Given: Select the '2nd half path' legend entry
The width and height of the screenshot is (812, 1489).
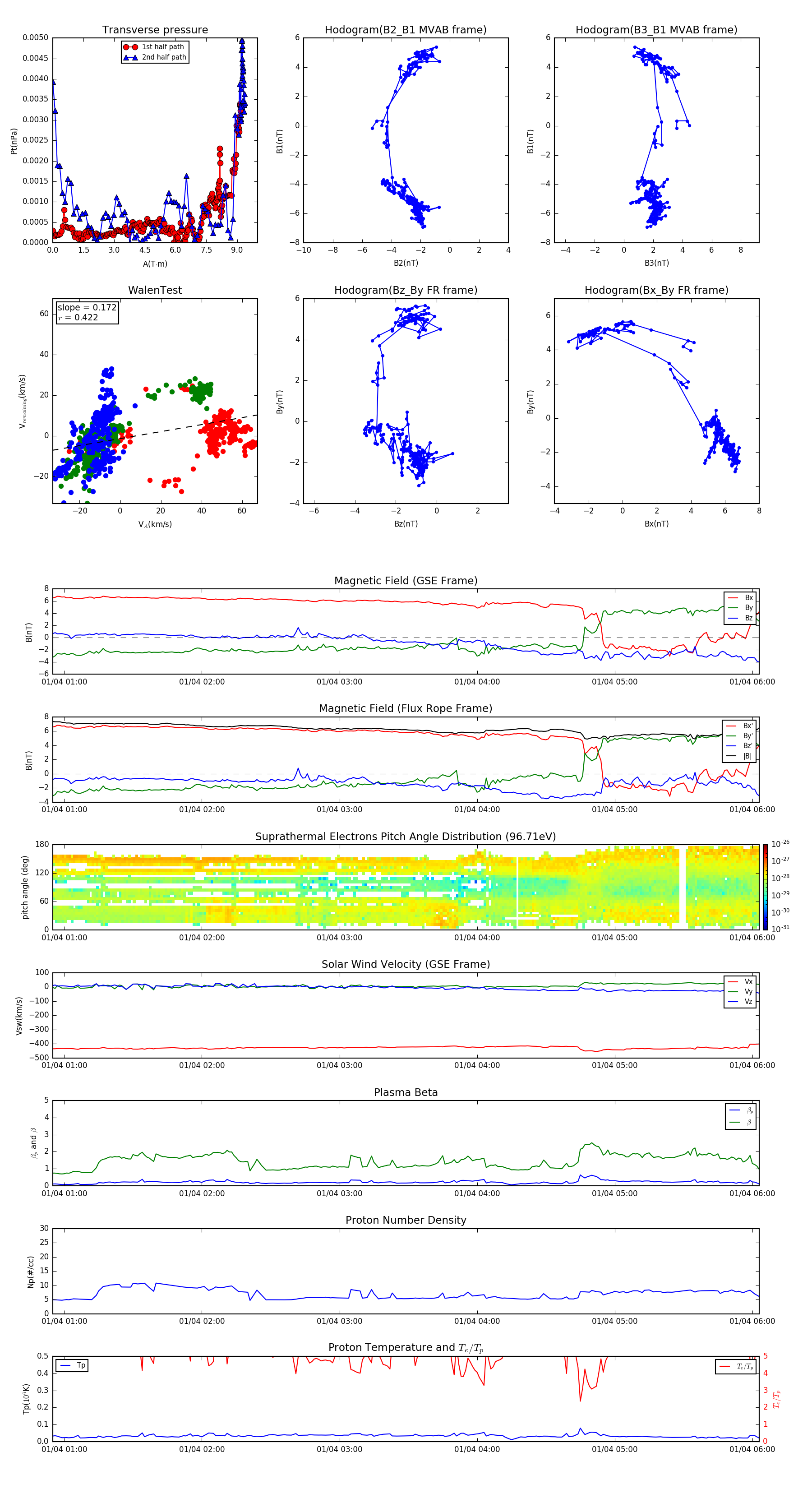Looking at the screenshot, I should (x=155, y=57).
